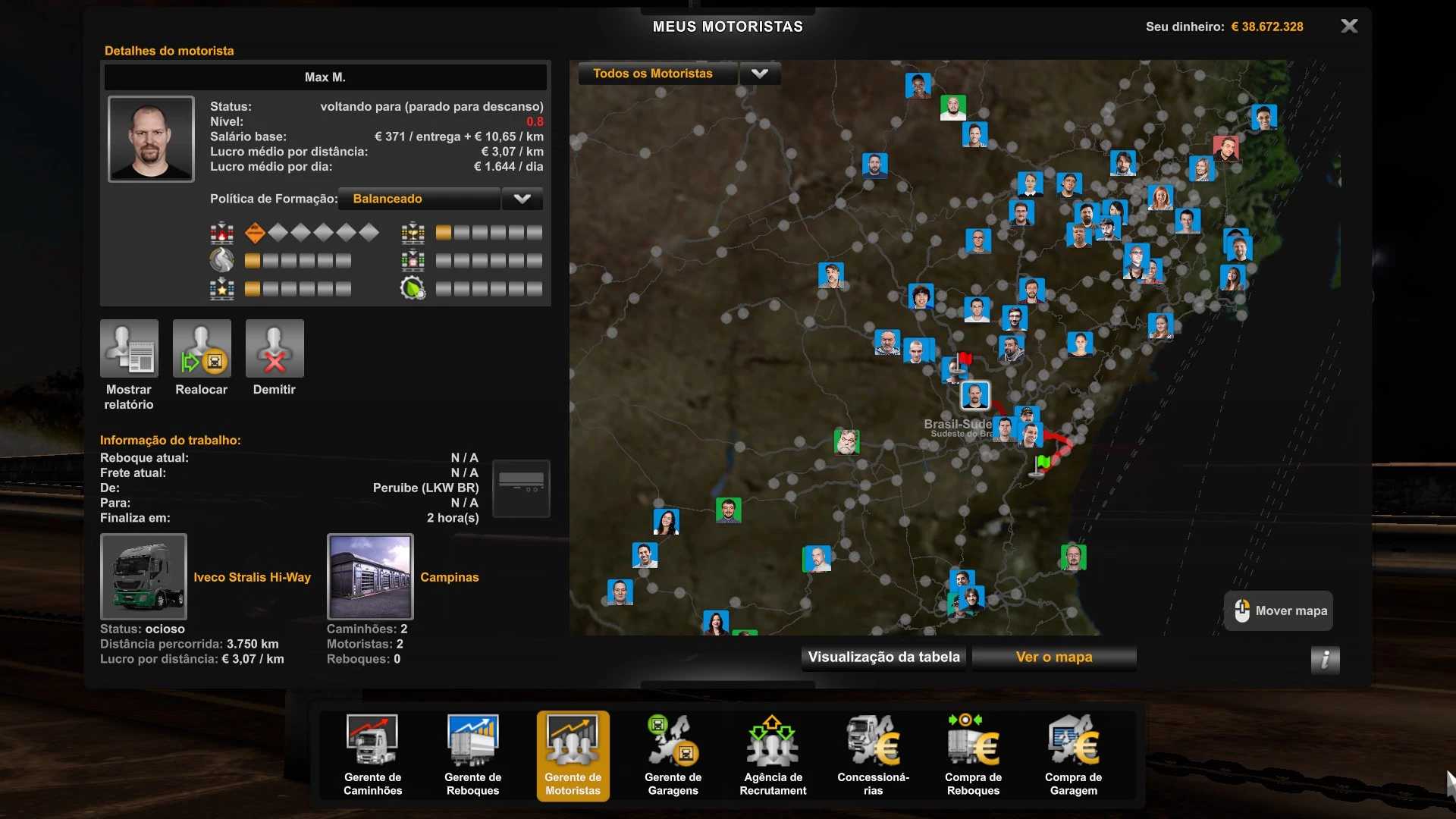Click Realocar driver icon

pyautogui.click(x=202, y=349)
